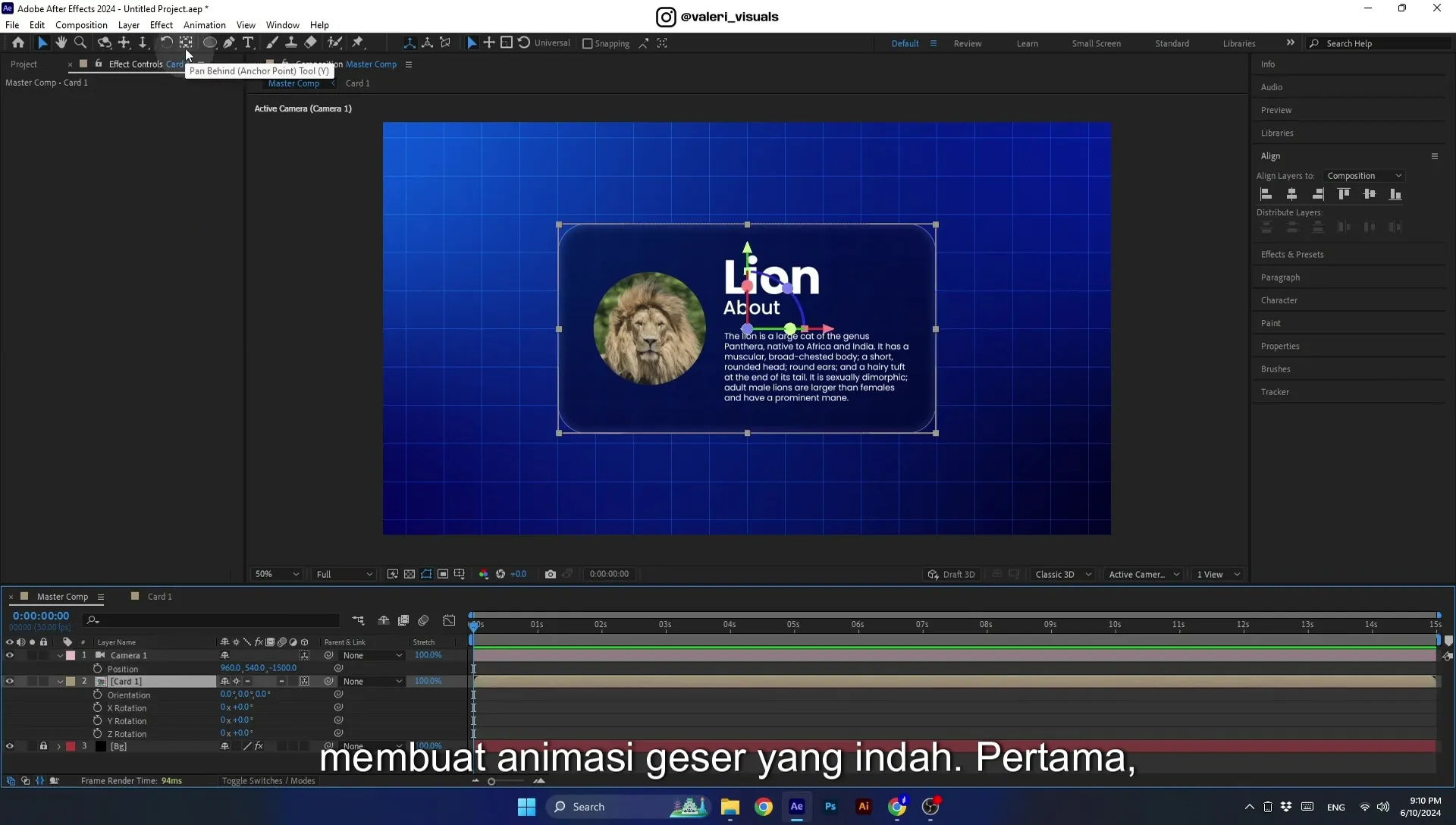This screenshot has height=825, width=1456.
Task: Hide the Bg layer
Action: [x=10, y=746]
